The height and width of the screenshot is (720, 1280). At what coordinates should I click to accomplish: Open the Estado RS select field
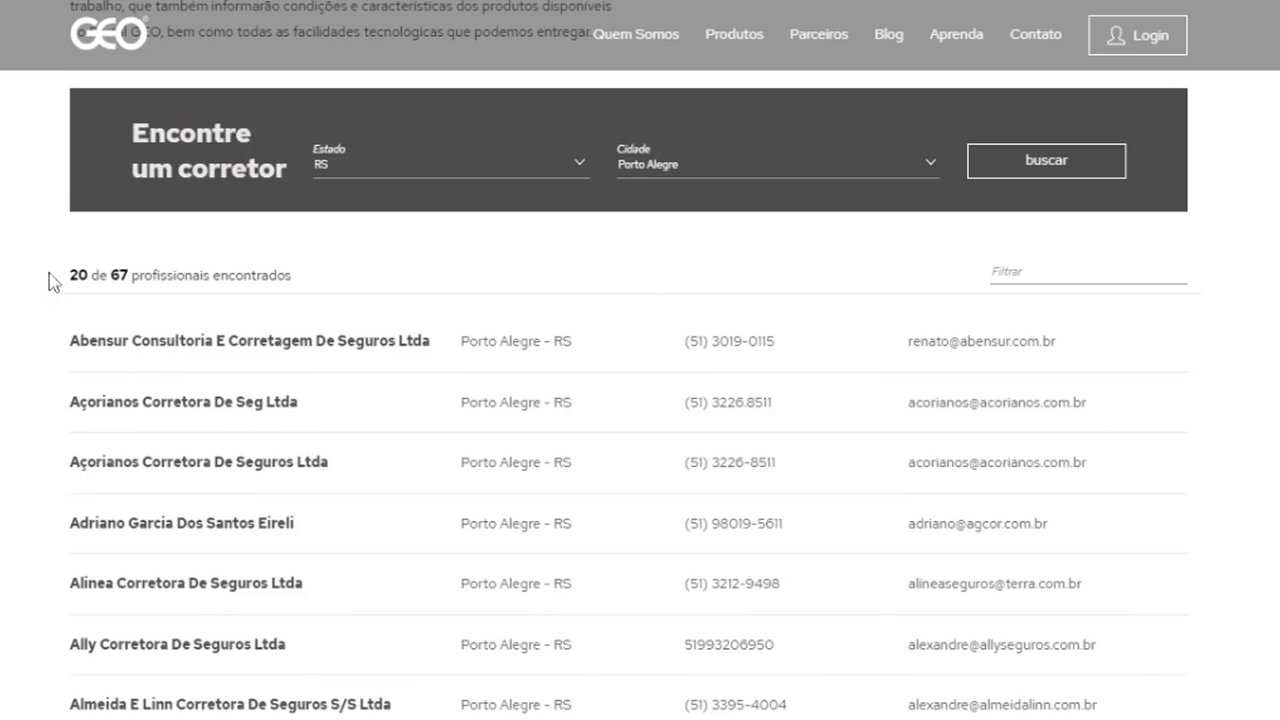pos(440,164)
